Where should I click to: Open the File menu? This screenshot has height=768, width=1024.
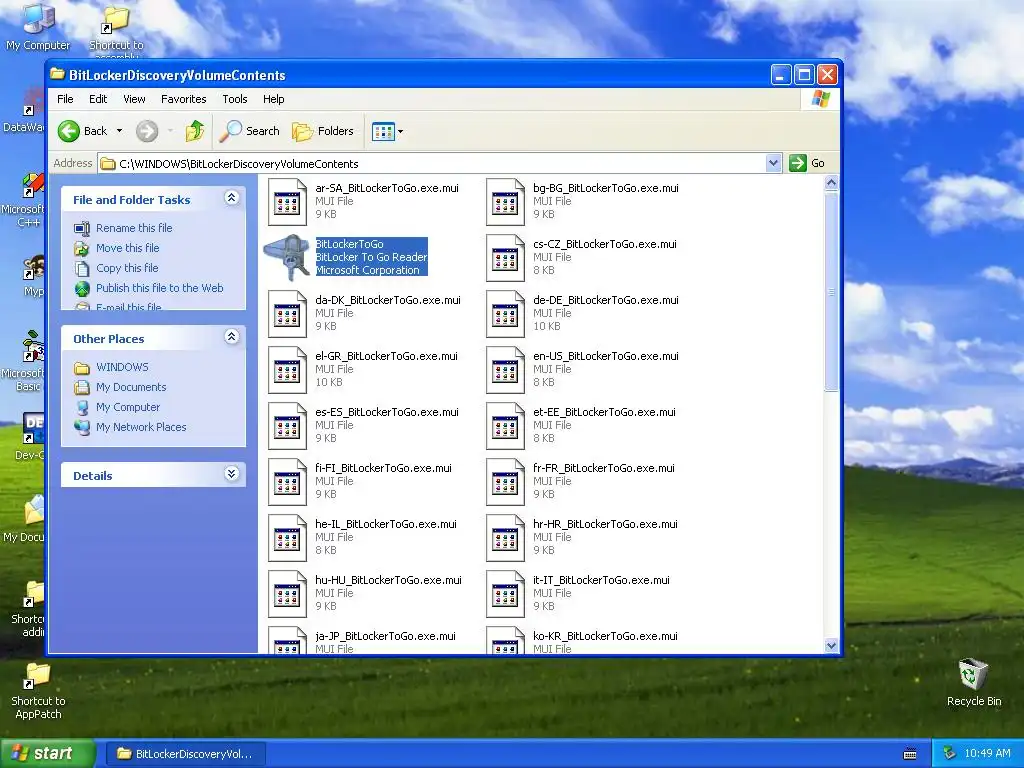coord(65,99)
